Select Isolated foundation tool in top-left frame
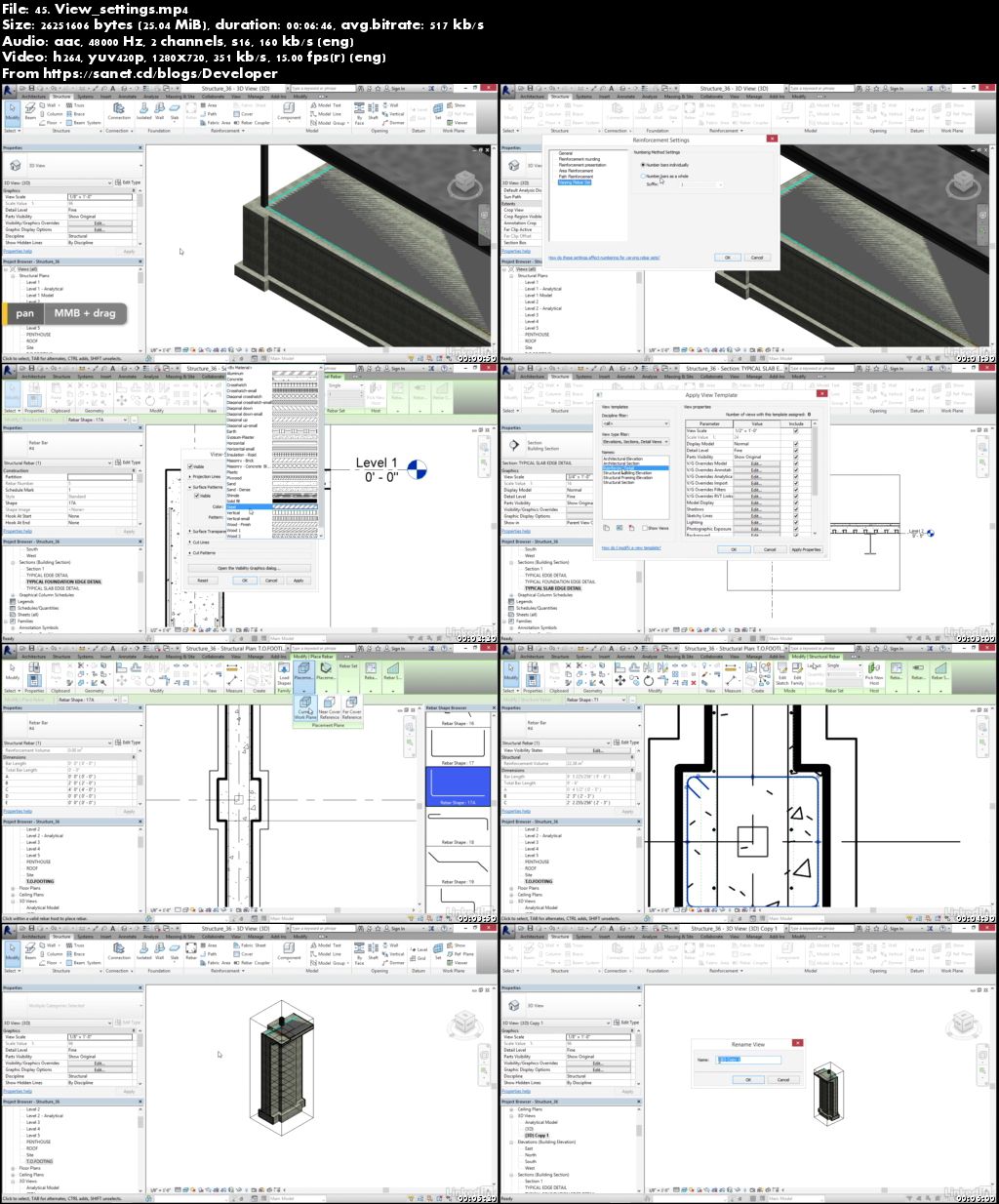Screen dimensions: 999x1204 [143, 112]
